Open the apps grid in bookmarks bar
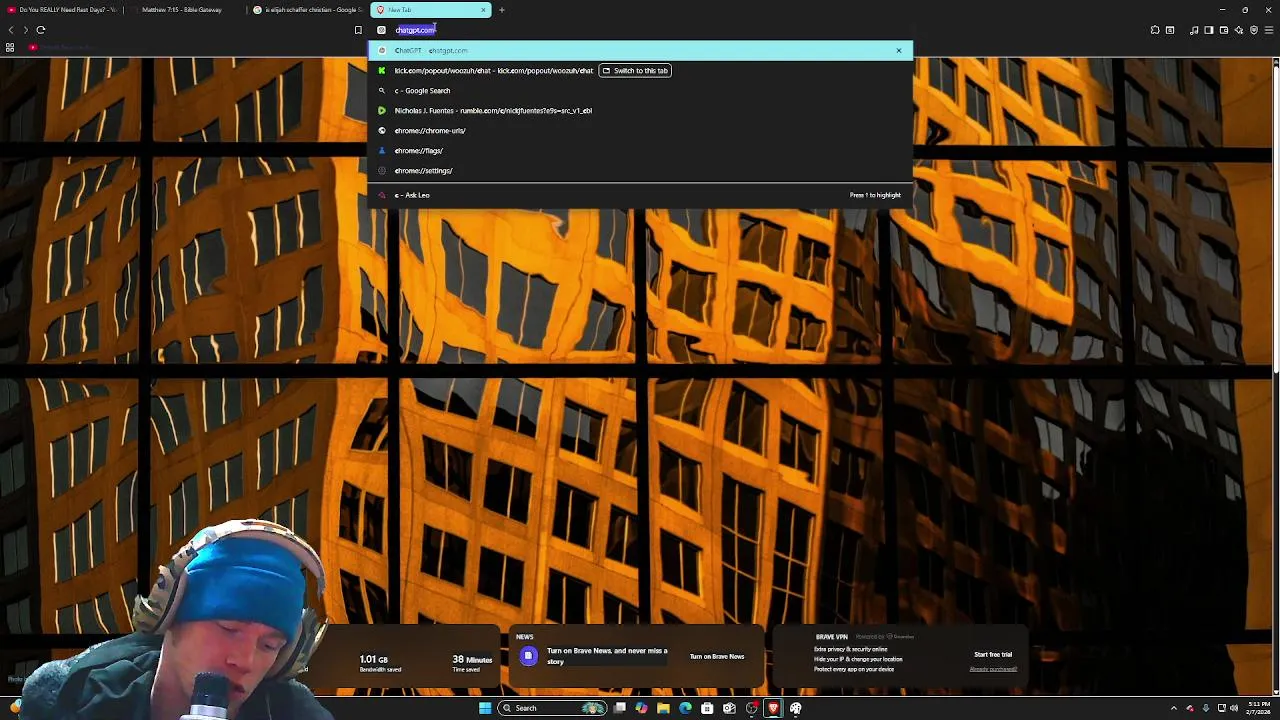The width and height of the screenshot is (1280, 720). (10, 47)
